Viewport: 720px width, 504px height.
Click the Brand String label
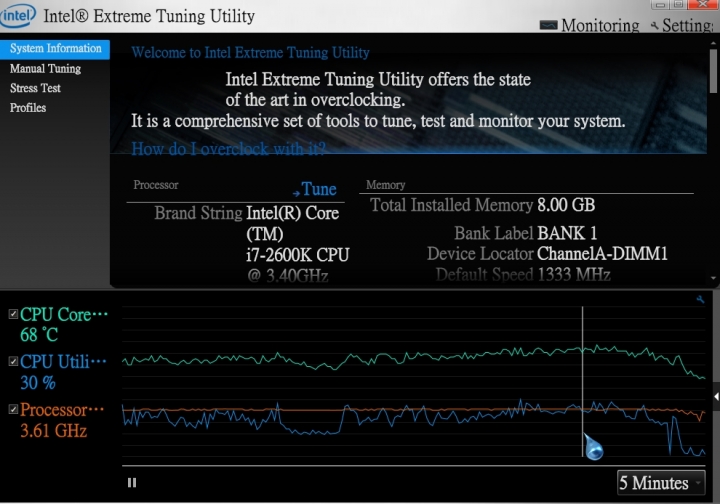[198, 213]
